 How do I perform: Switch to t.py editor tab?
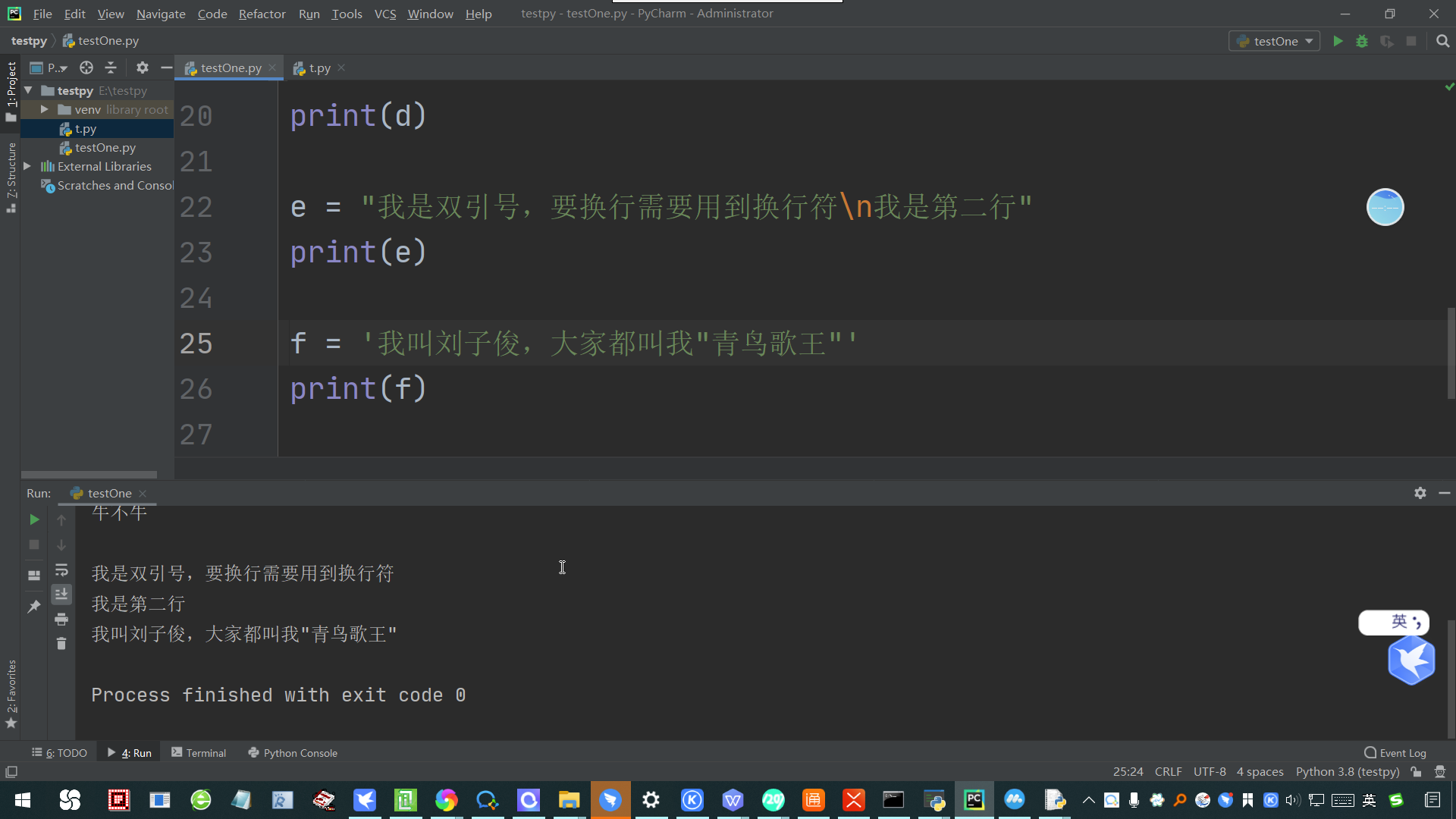[x=319, y=67]
